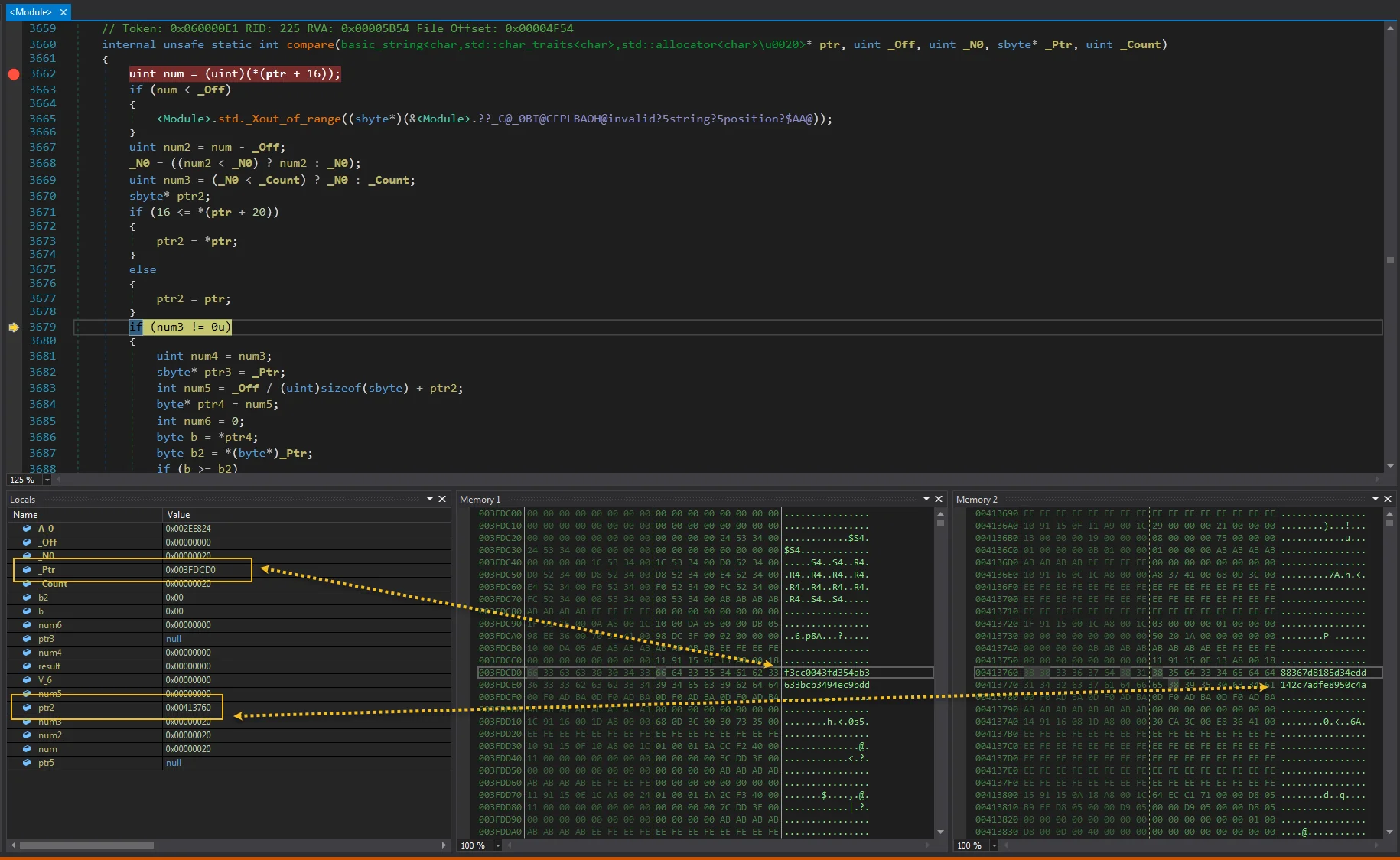
Task: Click the highlighted statement if (num3 != 0u)
Action: tap(181, 327)
